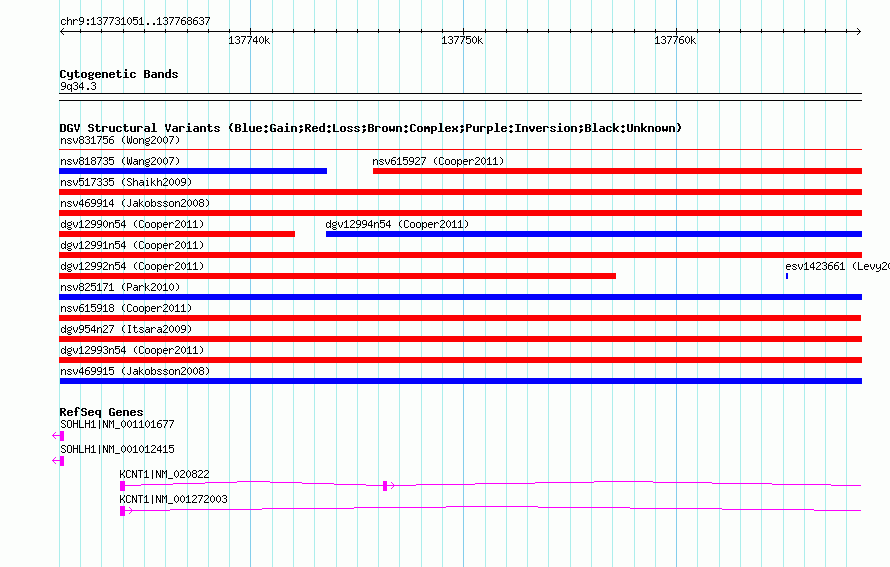Click the nsv825171 (Park2010) label
This screenshot has width=890, height=567.
[x=120, y=287]
